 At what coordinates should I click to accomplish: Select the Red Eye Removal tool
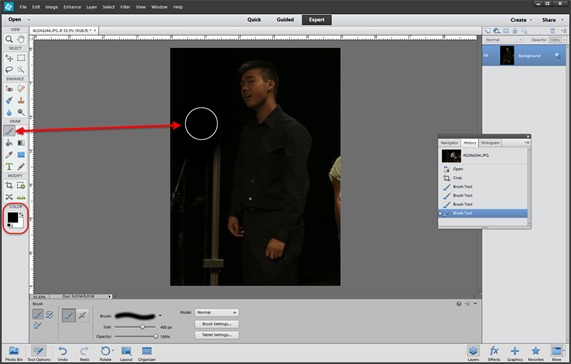point(9,88)
